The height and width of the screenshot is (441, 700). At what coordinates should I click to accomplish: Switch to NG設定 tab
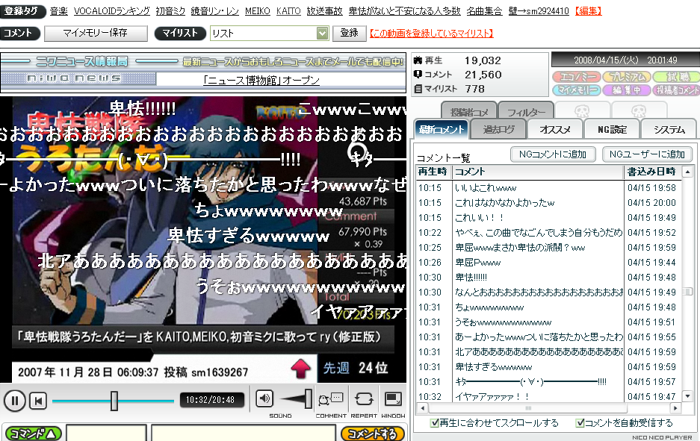pyautogui.click(x=612, y=130)
